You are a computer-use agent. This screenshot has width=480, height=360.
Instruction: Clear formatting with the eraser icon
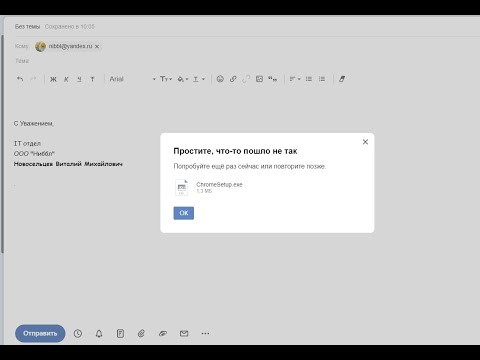[342, 79]
